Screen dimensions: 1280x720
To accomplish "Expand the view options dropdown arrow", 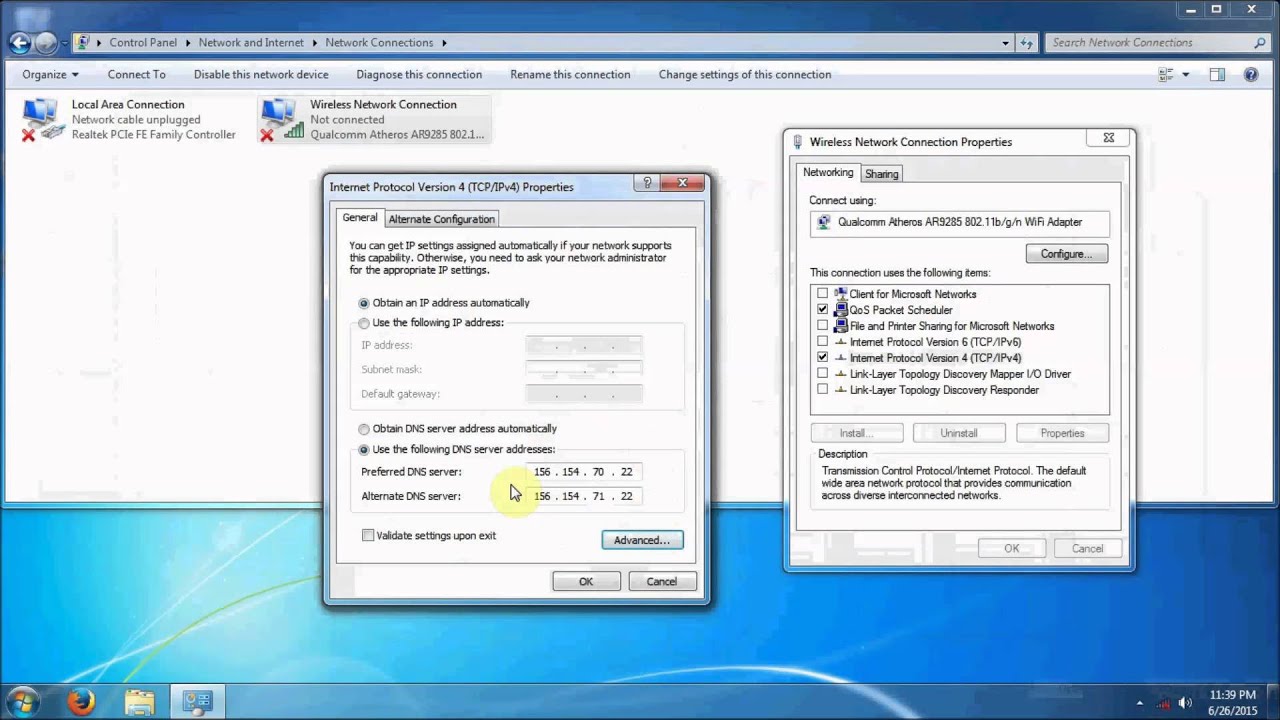I will coord(1186,74).
